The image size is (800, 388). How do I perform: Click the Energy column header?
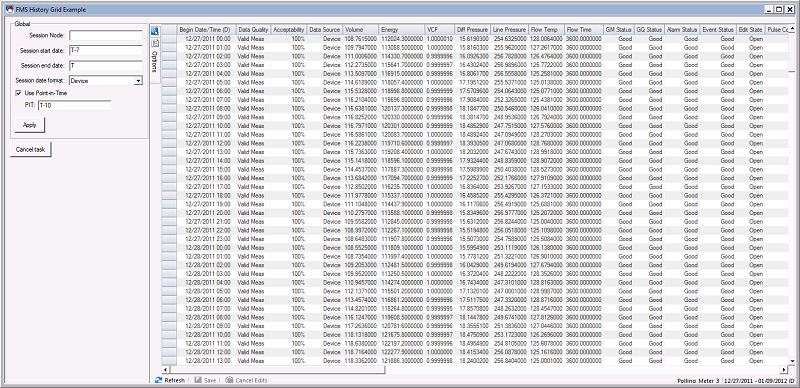(x=402, y=30)
